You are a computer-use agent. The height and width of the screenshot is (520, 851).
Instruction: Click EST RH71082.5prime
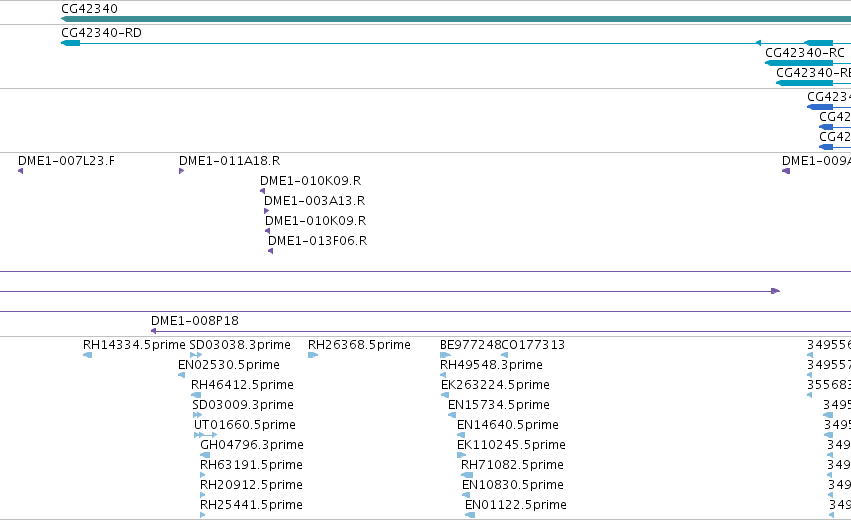[512, 465]
